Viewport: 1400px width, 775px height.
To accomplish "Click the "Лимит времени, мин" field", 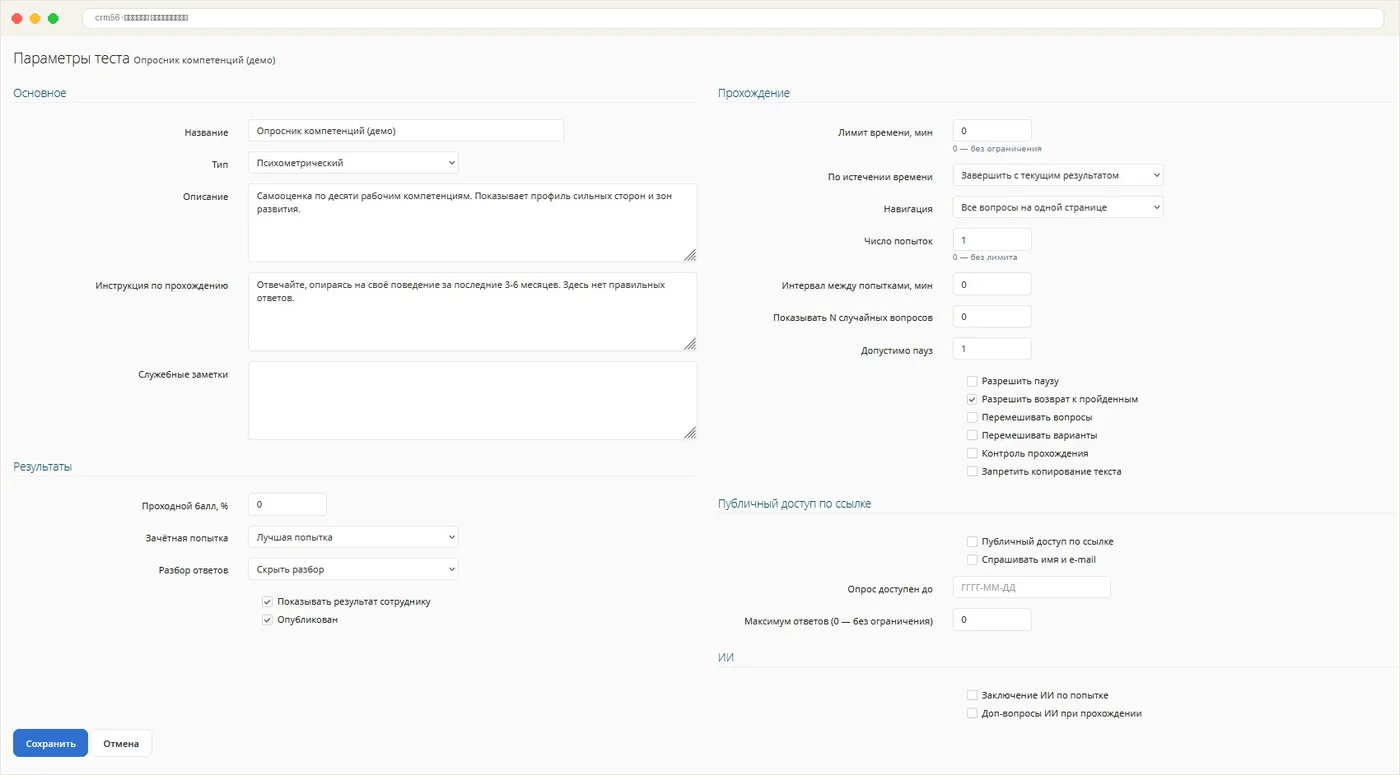I will [992, 131].
